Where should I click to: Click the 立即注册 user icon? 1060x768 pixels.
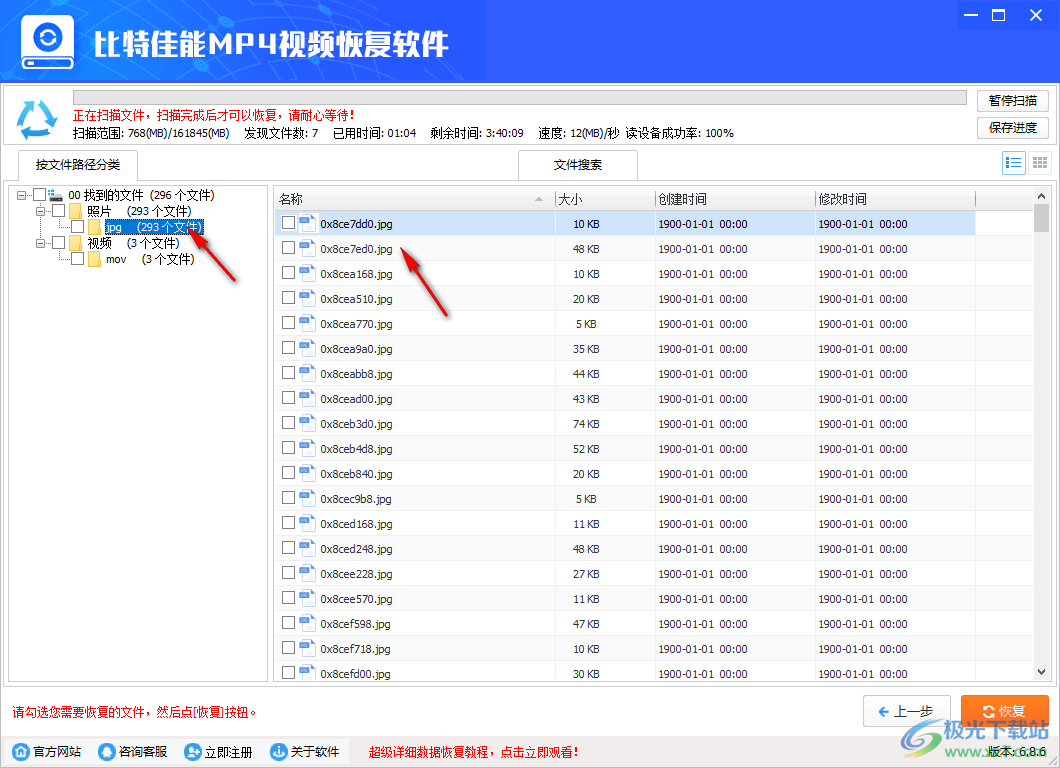(x=193, y=751)
